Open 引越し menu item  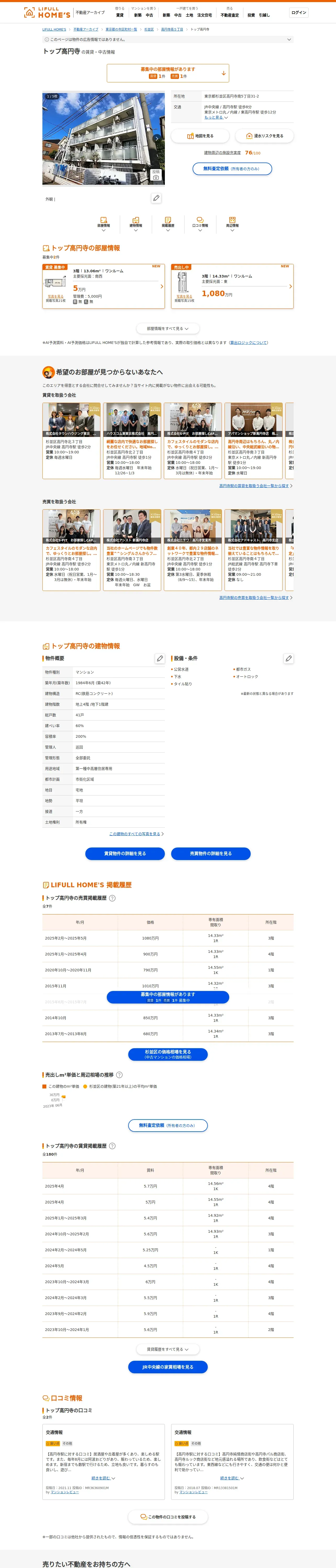(264, 15)
